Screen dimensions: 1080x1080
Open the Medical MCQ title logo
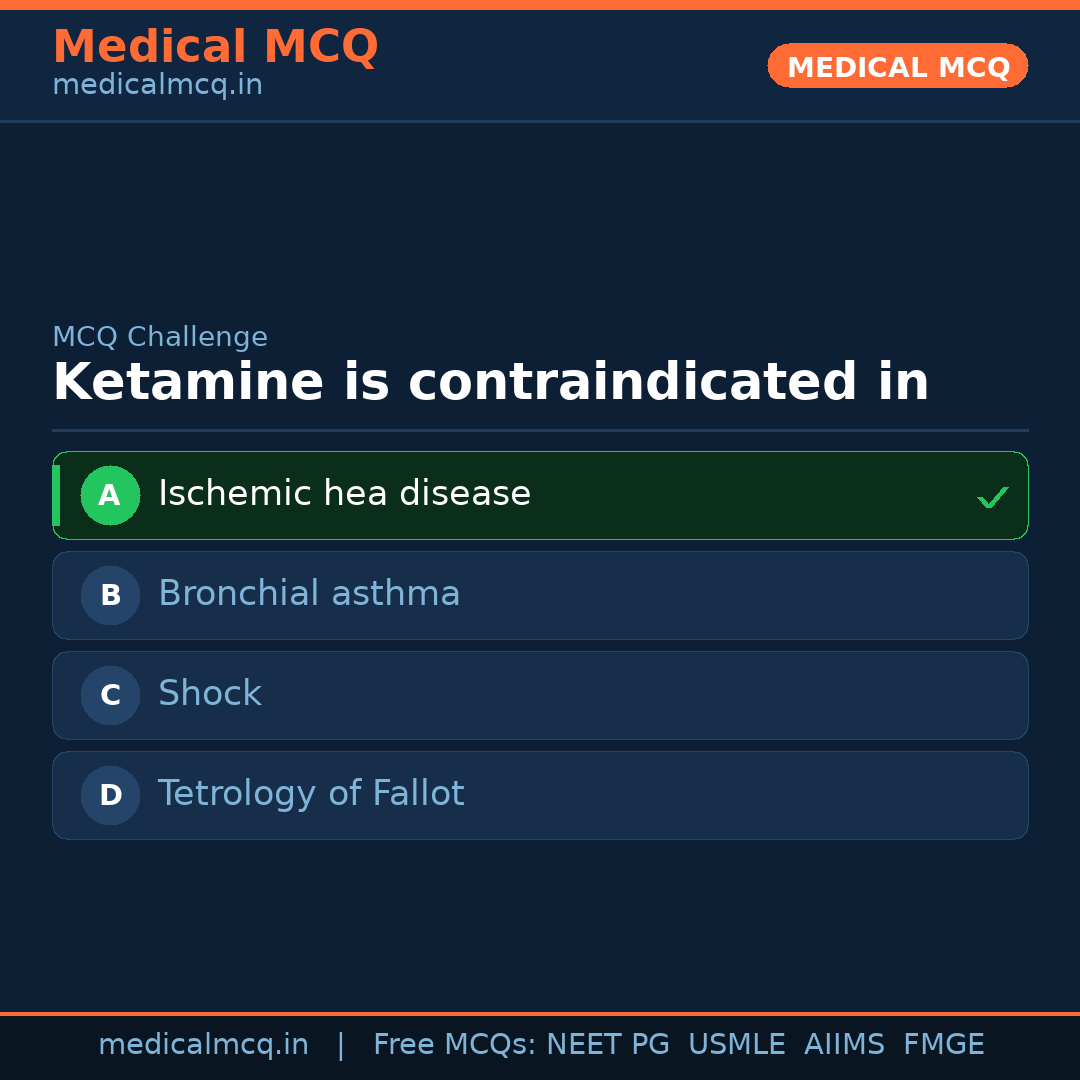(x=215, y=47)
